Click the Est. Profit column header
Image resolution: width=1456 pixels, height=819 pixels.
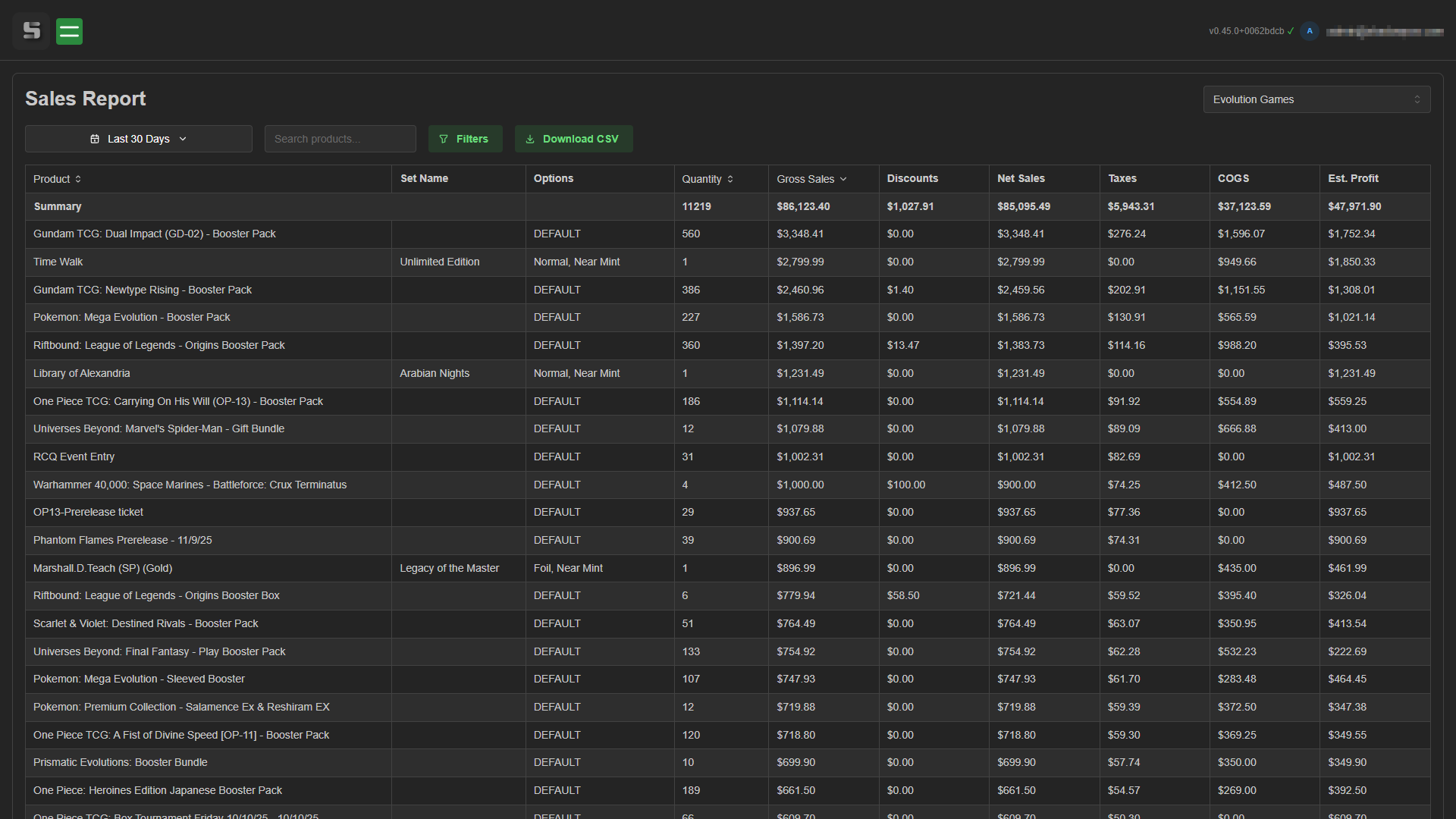[x=1353, y=178]
